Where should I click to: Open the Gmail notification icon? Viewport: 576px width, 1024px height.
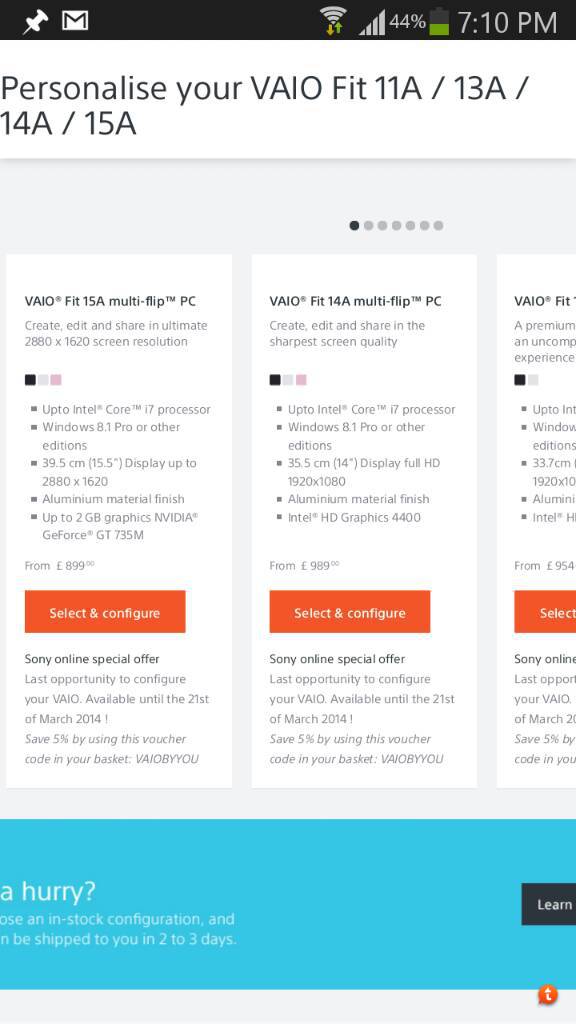(75, 22)
